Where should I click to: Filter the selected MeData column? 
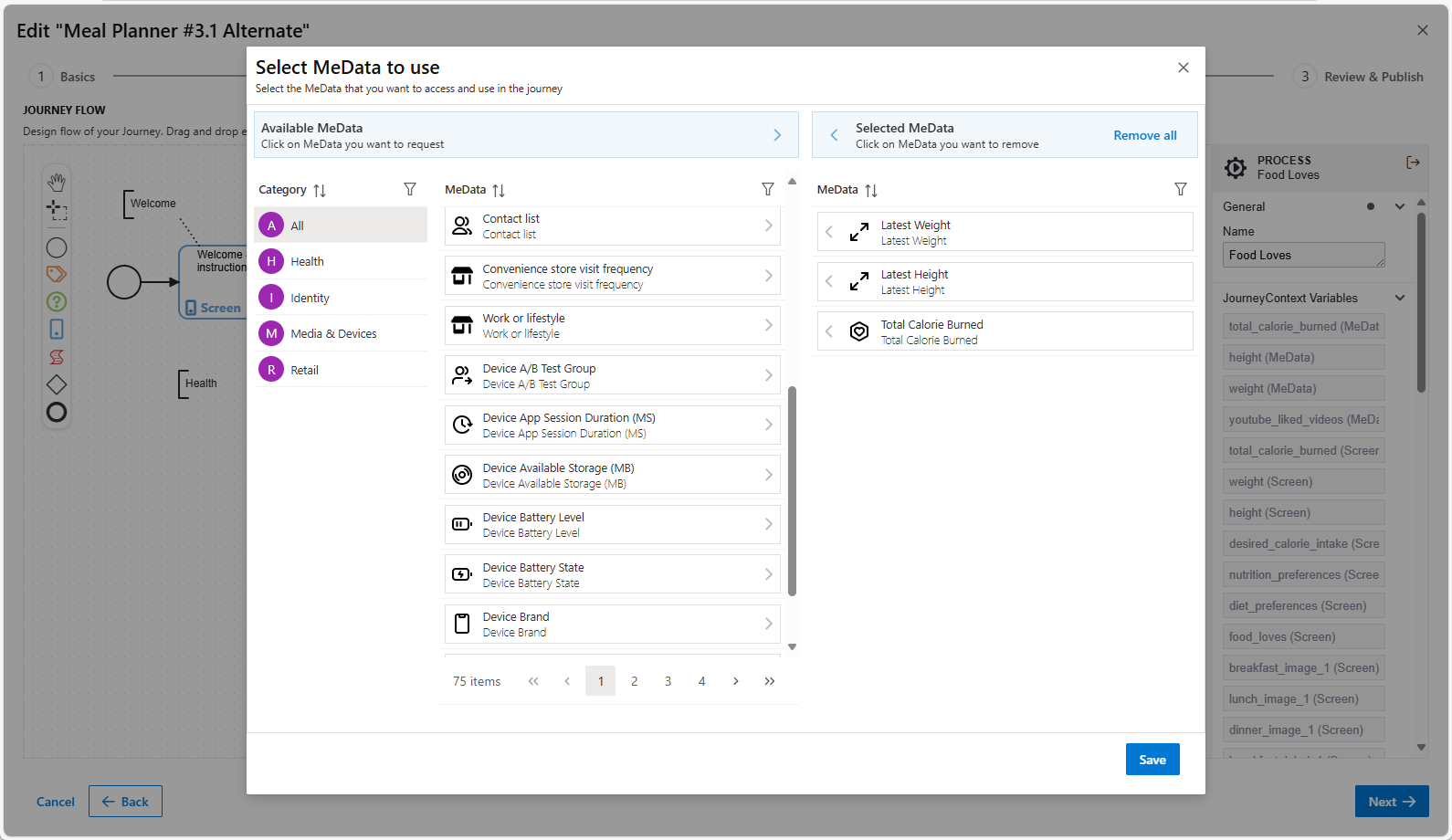tap(1181, 189)
